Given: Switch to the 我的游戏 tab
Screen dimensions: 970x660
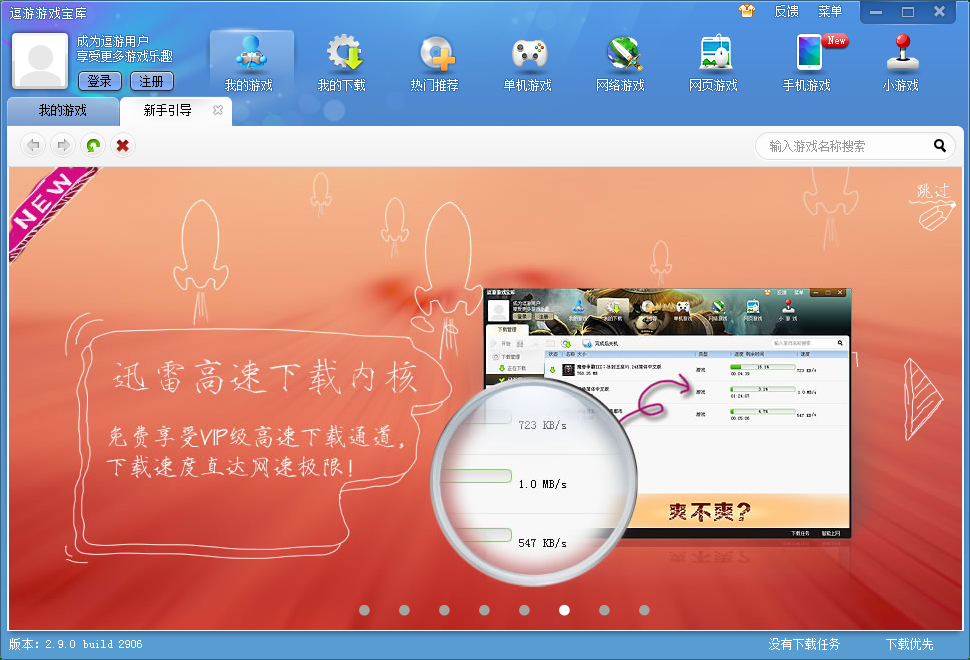Looking at the screenshot, I should point(62,111).
